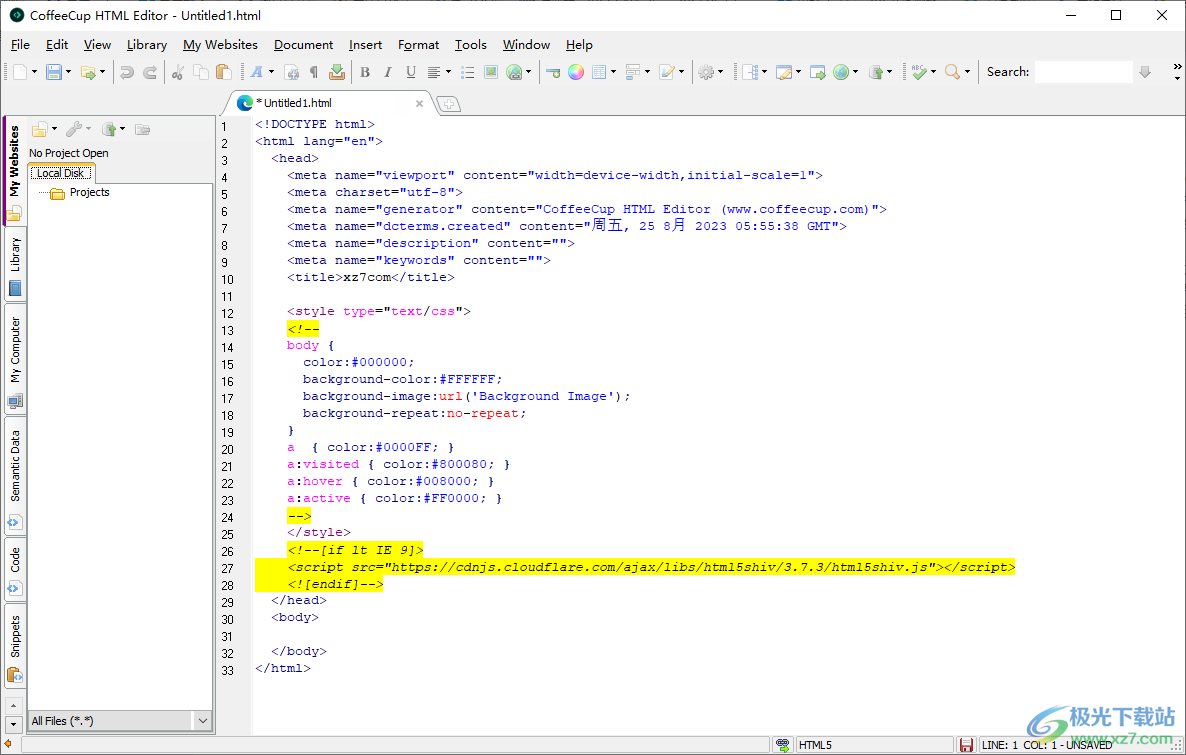This screenshot has width=1186, height=755.
Task: Click the download arrow icon beside pilcrow
Action: (337, 72)
